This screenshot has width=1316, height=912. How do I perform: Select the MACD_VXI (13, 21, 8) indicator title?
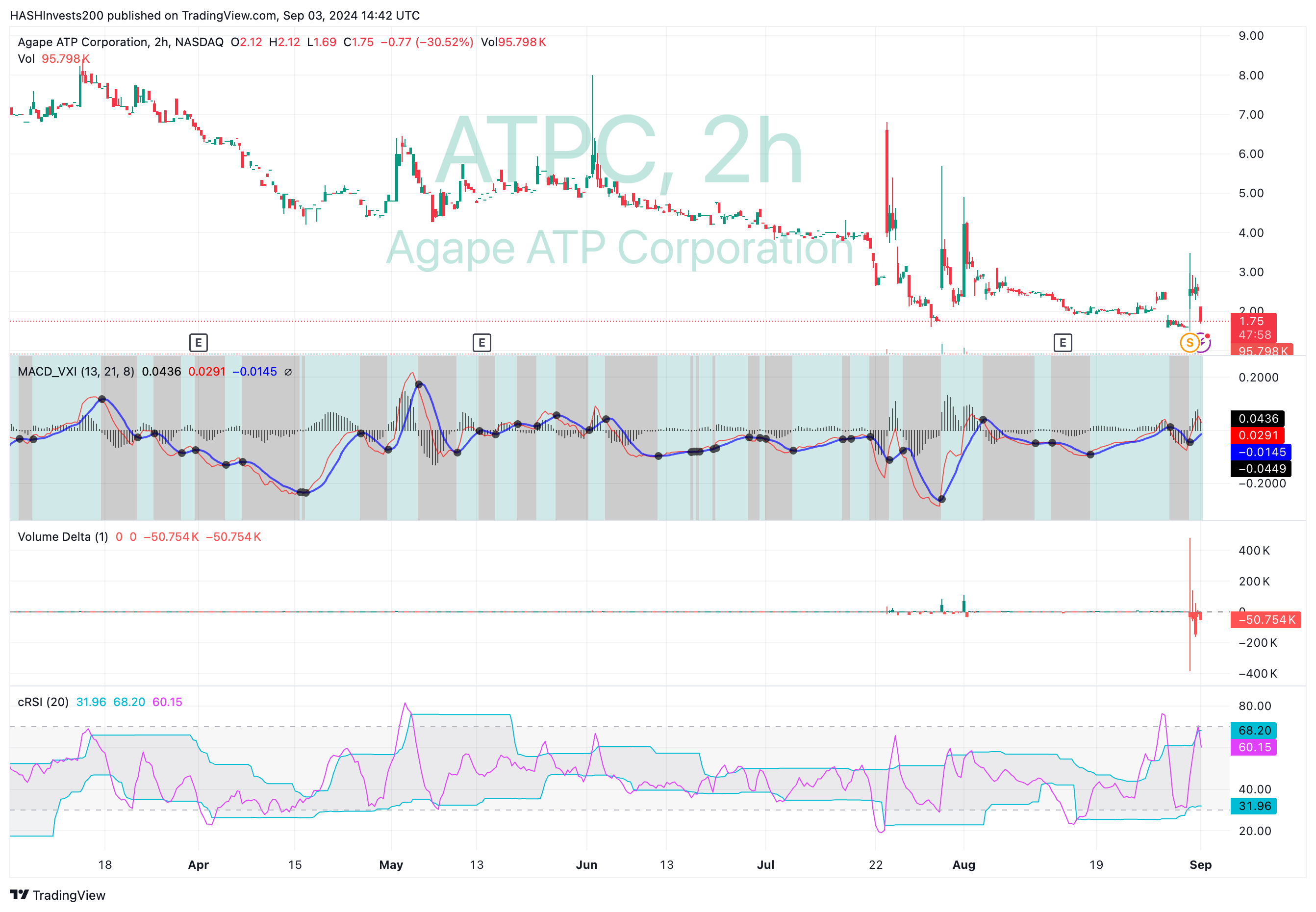tap(76, 372)
